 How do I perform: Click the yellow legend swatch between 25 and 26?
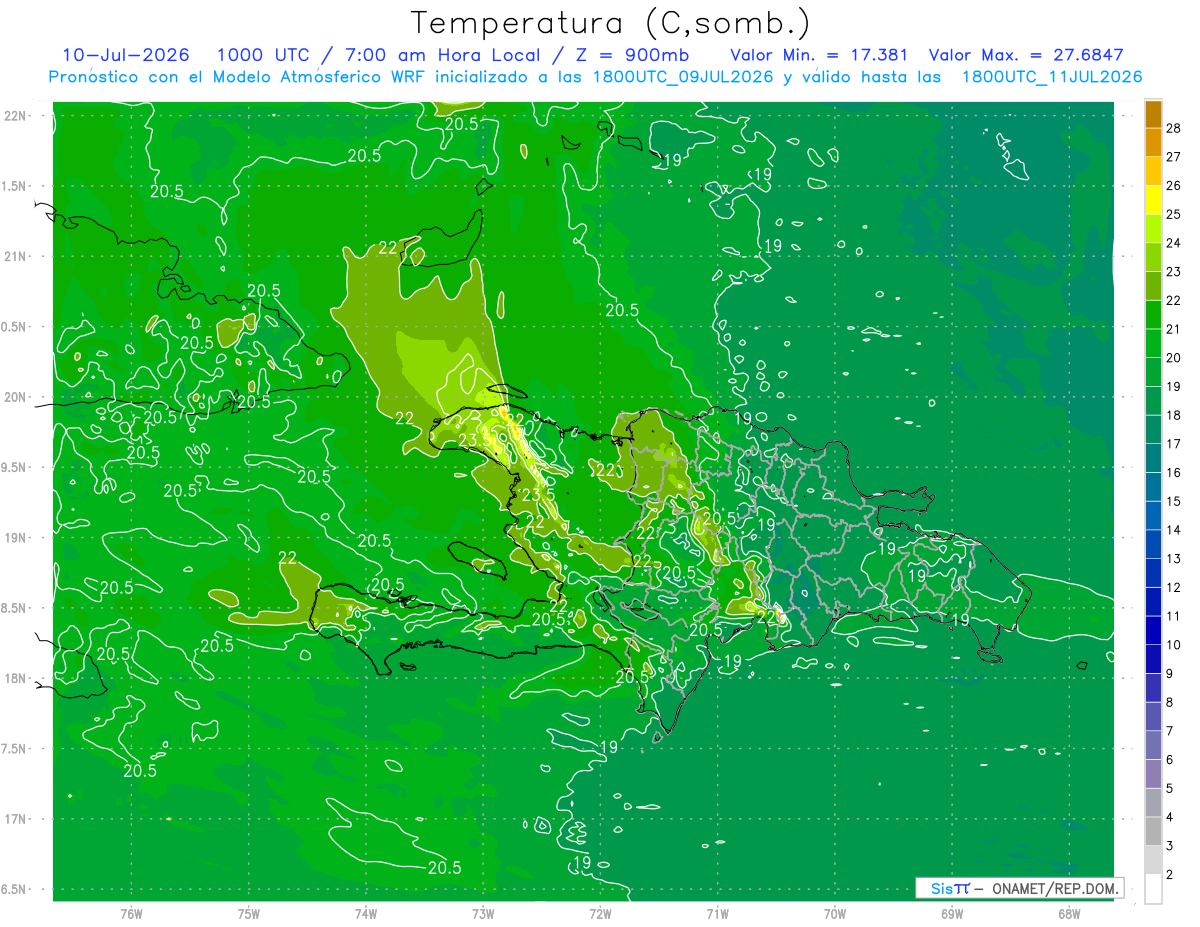[1153, 200]
